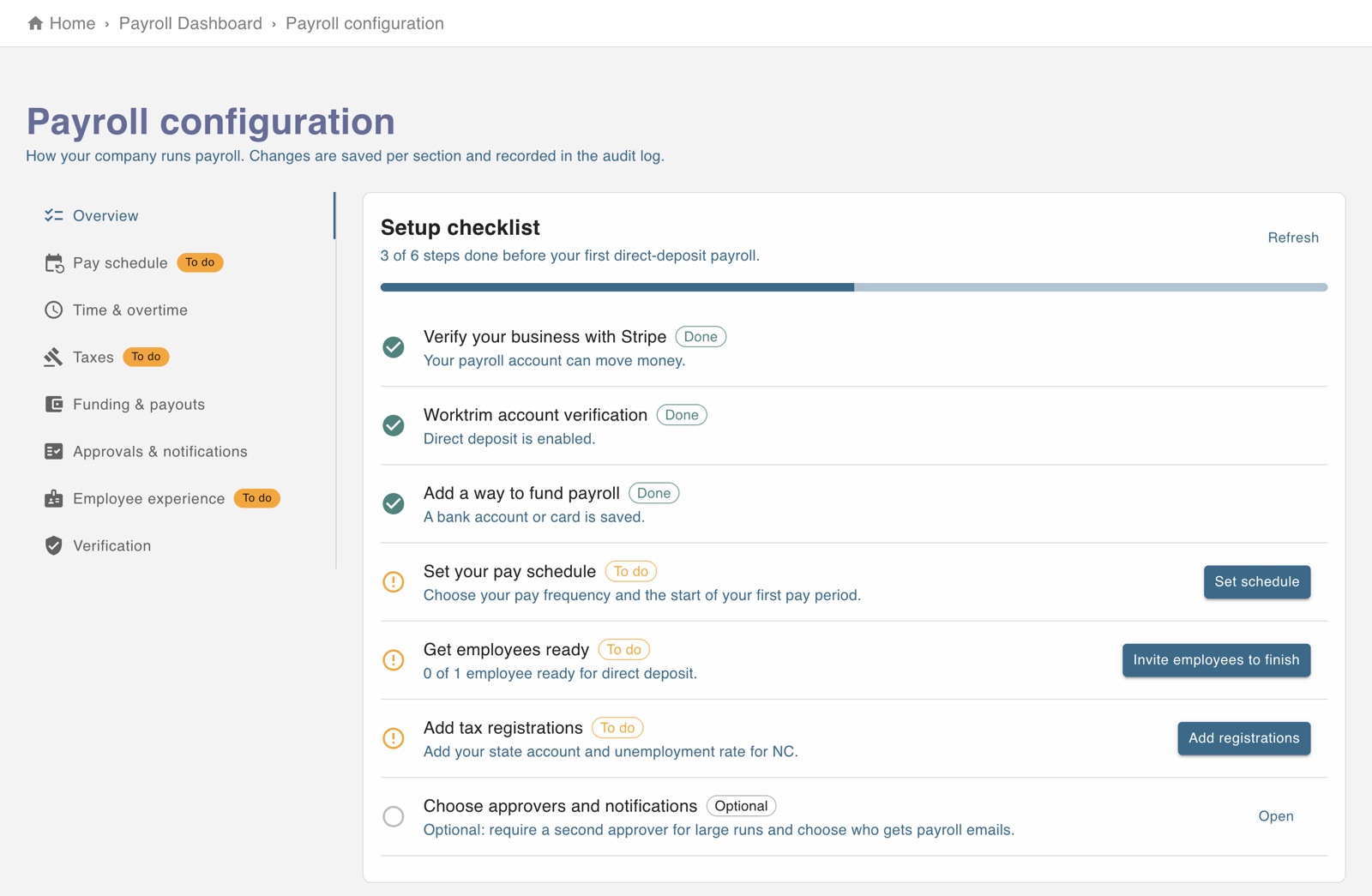Go to Funding & payouts

(x=180, y=404)
